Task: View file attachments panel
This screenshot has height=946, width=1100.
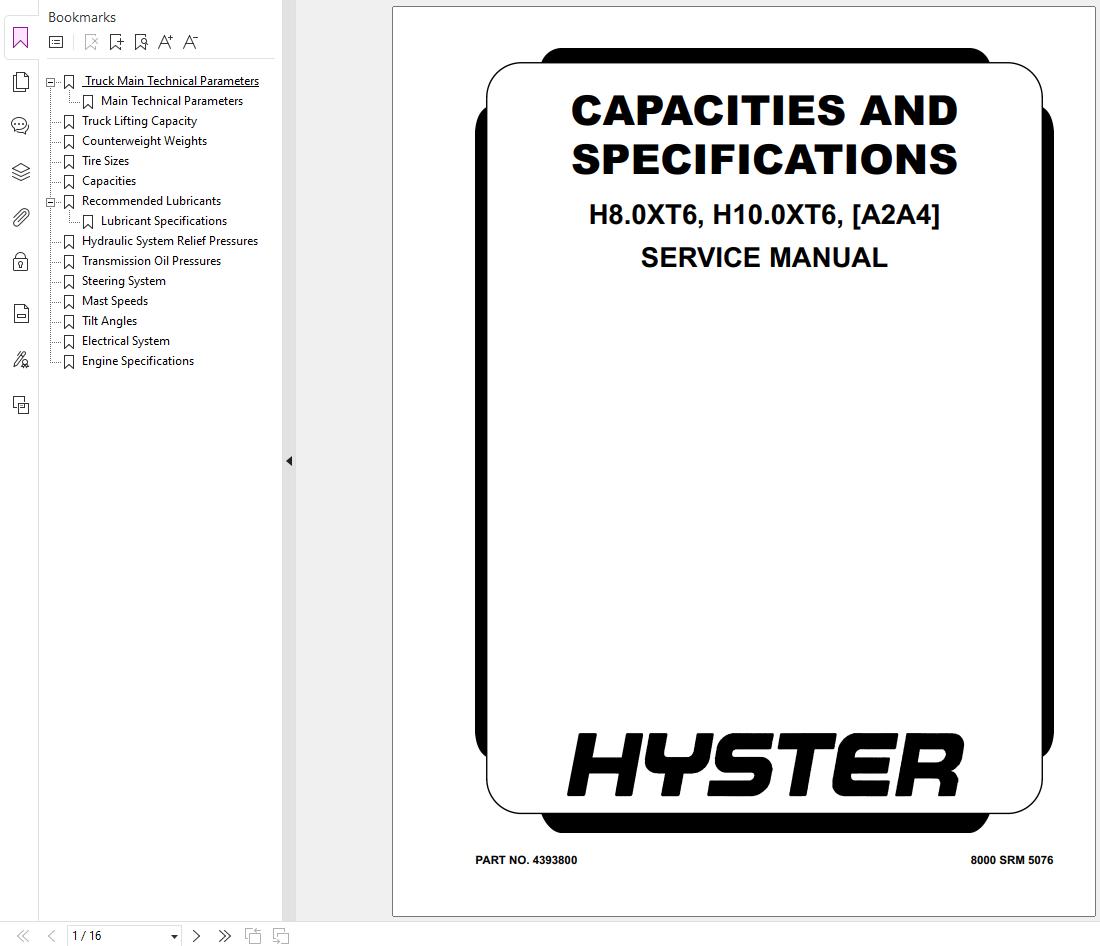Action: click(x=20, y=217)
